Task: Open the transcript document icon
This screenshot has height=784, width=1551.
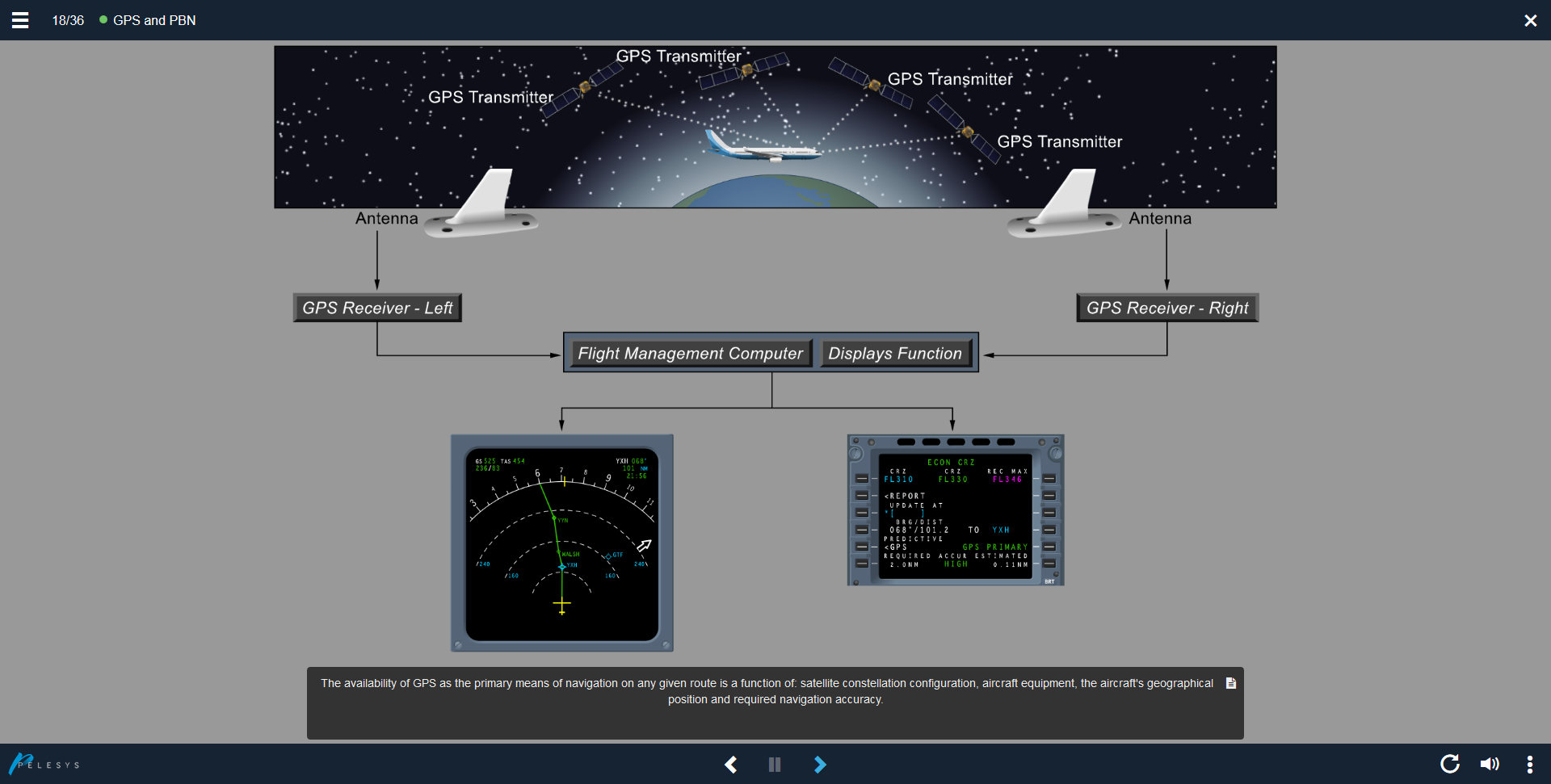Action: (x=1231, y=683)
